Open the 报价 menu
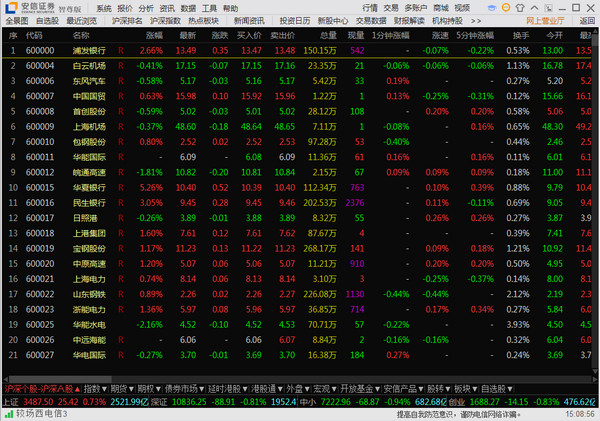Screen dimensions: 600x421 click(125, 8)
